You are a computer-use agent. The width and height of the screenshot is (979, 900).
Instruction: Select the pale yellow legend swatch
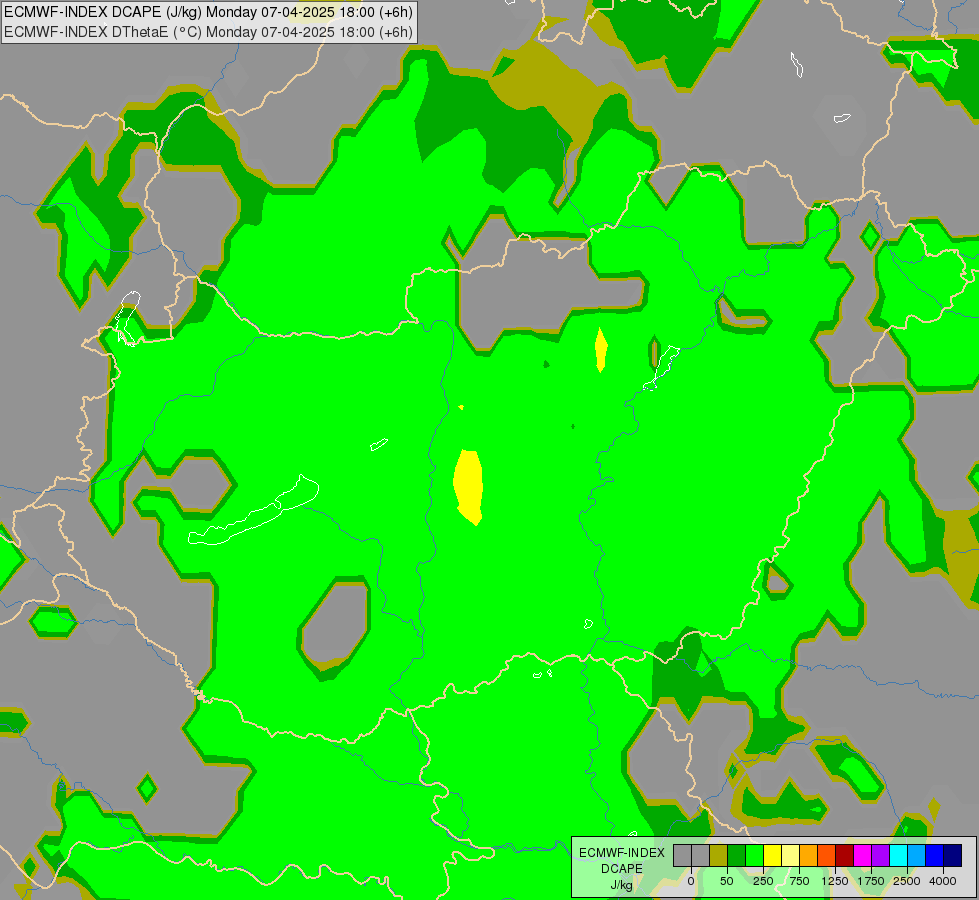click(x=790, y=856)
